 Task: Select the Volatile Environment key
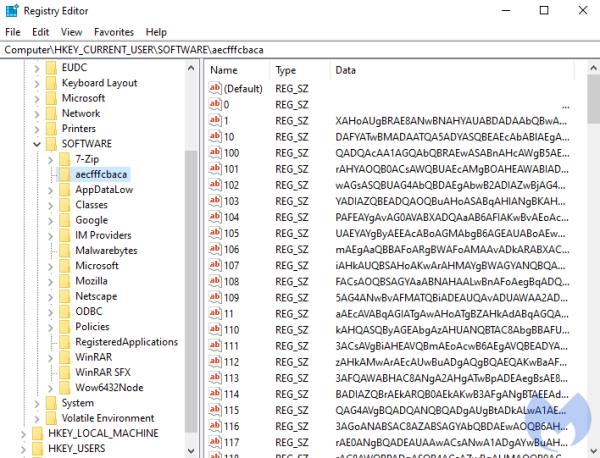coord(107,418)
